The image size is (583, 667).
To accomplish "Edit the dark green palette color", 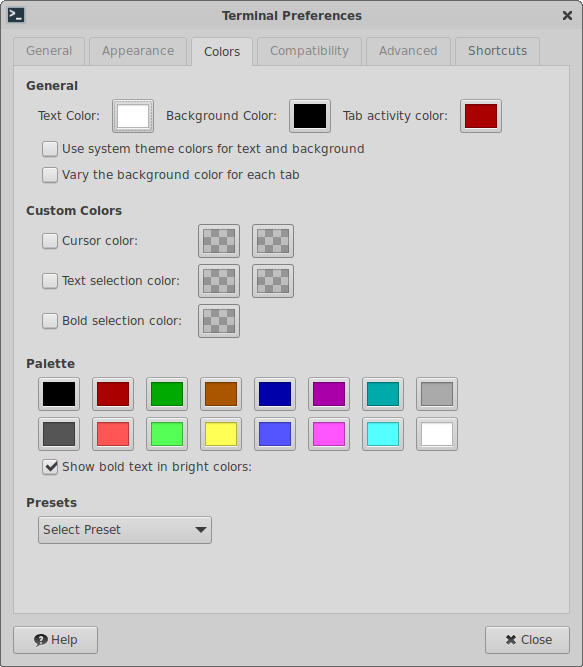I will pos(167,394).
